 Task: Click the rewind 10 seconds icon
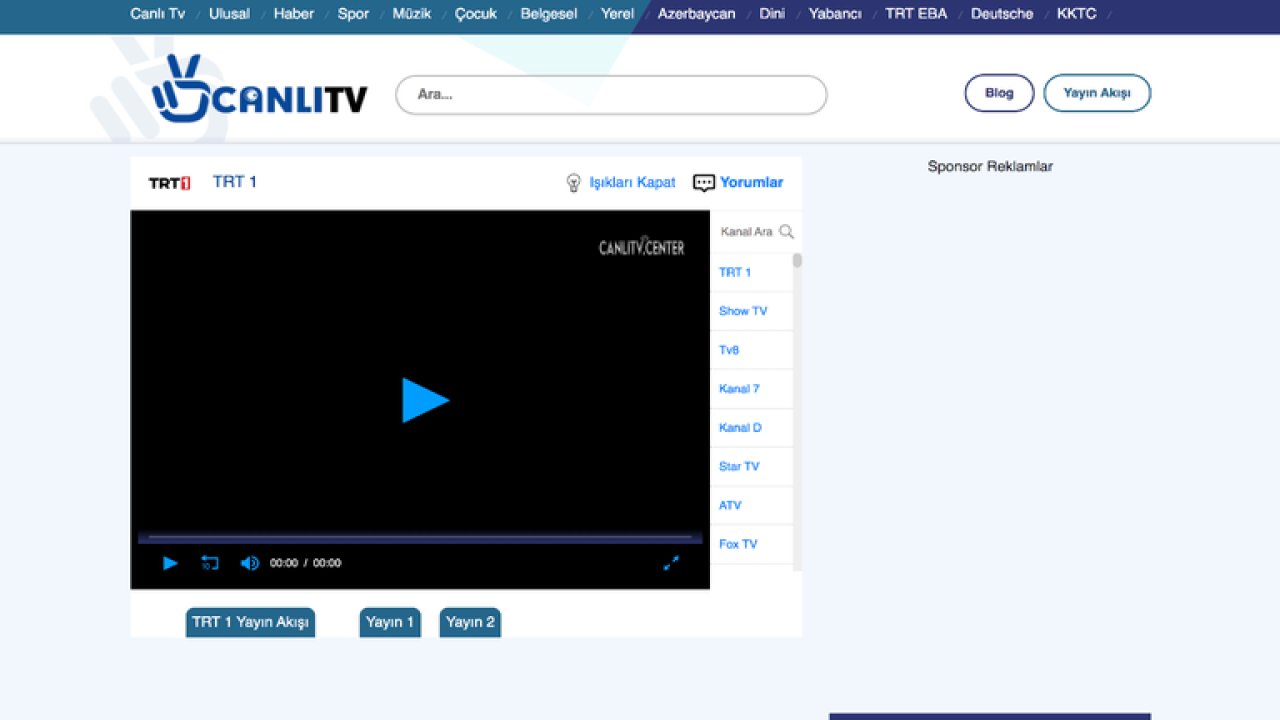209,563
